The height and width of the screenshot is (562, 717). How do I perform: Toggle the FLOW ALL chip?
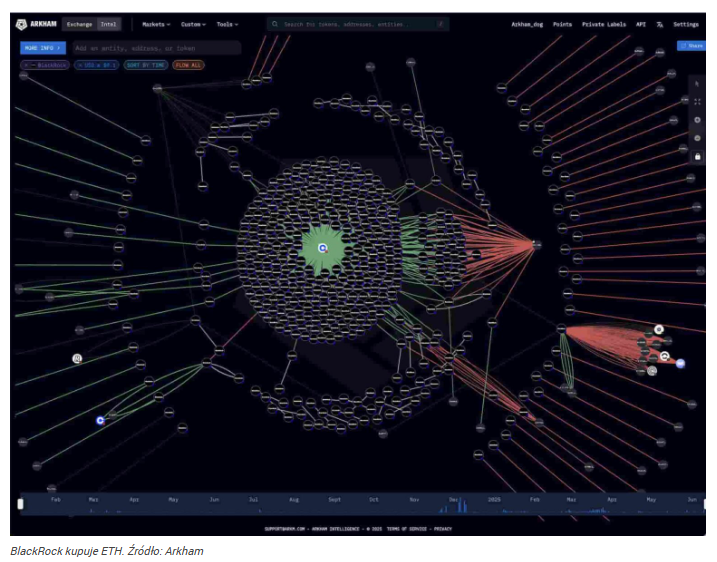pos(188,65)
